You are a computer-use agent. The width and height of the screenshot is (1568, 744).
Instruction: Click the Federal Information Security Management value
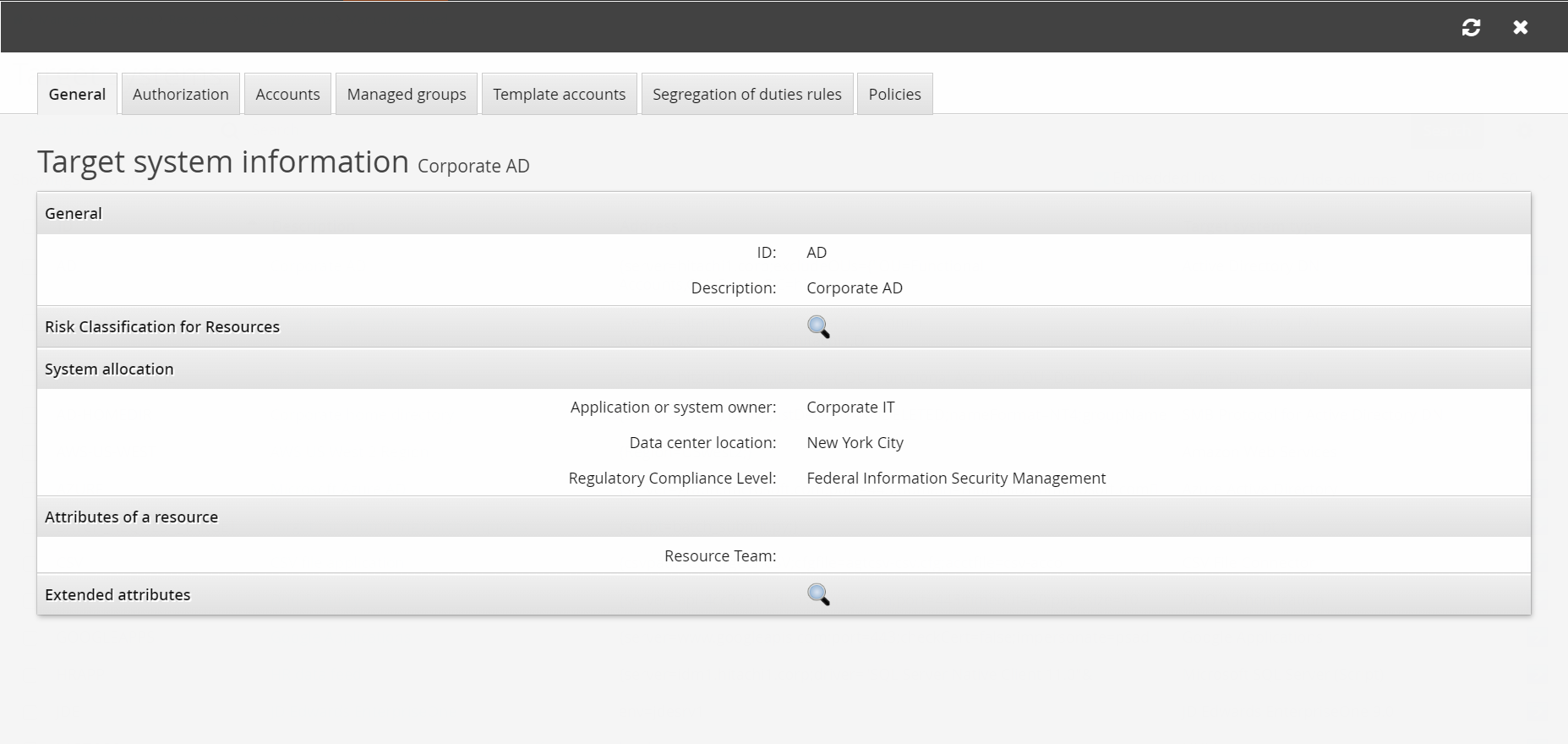point(955,479)
